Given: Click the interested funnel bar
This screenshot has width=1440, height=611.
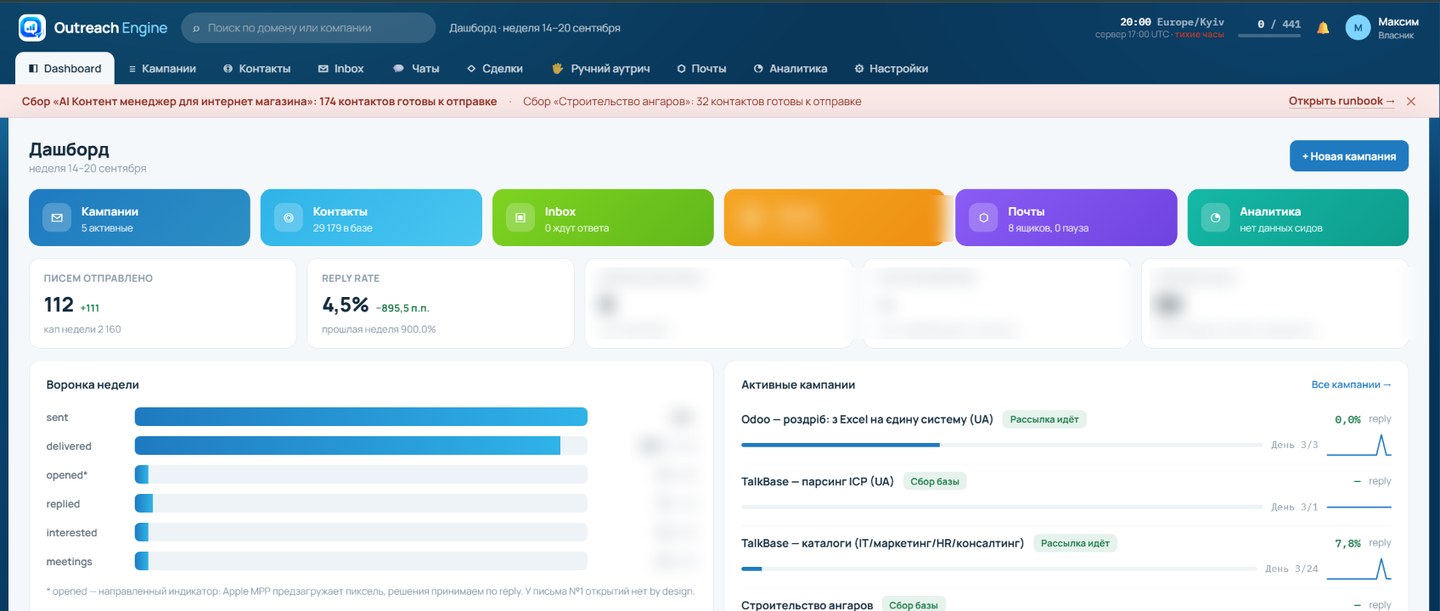Looking at the screenshot, I should [x=361, y=533].
